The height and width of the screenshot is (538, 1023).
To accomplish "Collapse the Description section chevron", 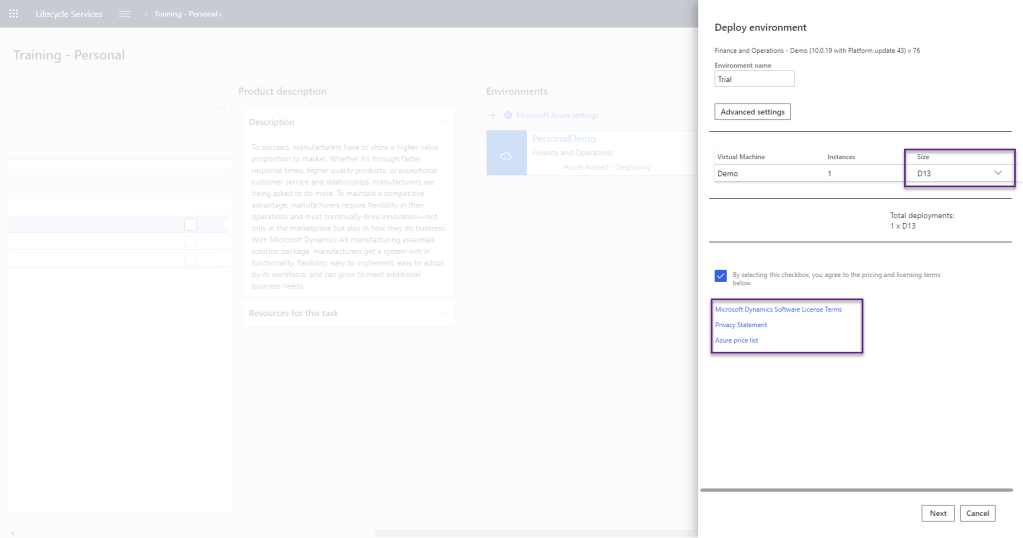I will (442, 122).
